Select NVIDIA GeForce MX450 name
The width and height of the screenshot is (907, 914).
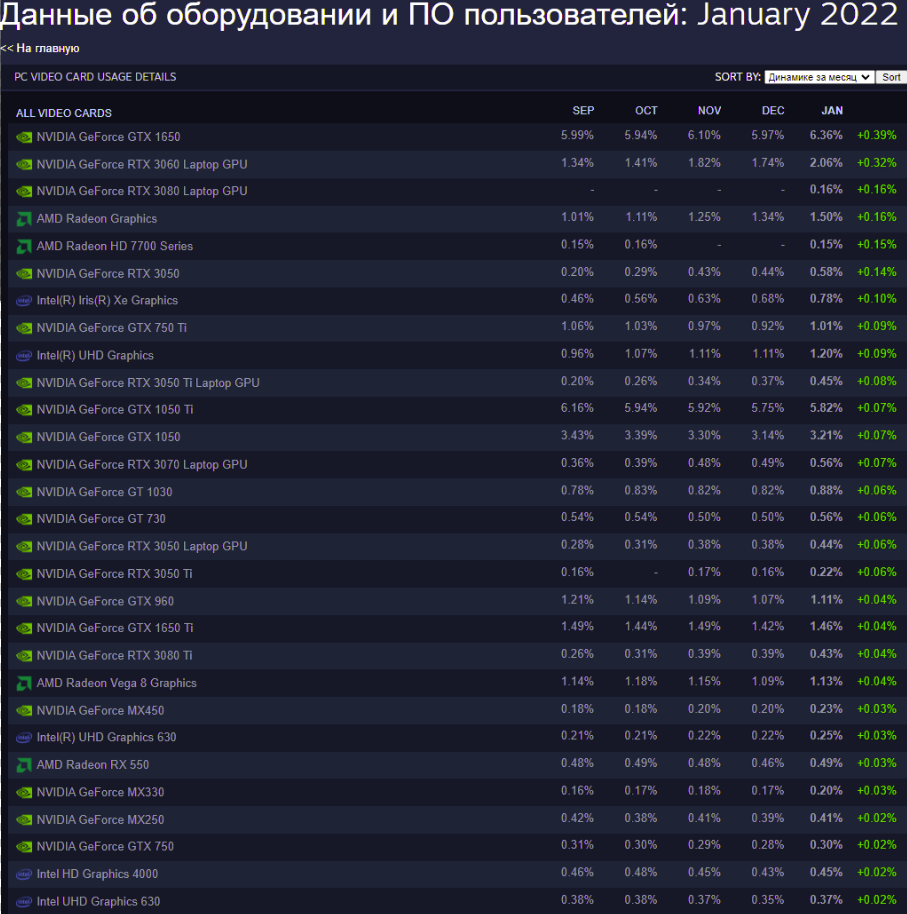point(100,710)
